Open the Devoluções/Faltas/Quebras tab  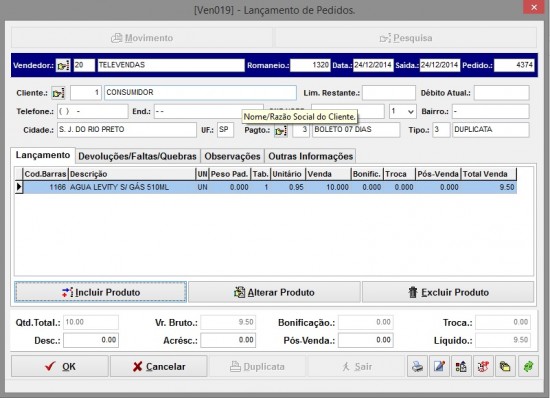(137, 156)
